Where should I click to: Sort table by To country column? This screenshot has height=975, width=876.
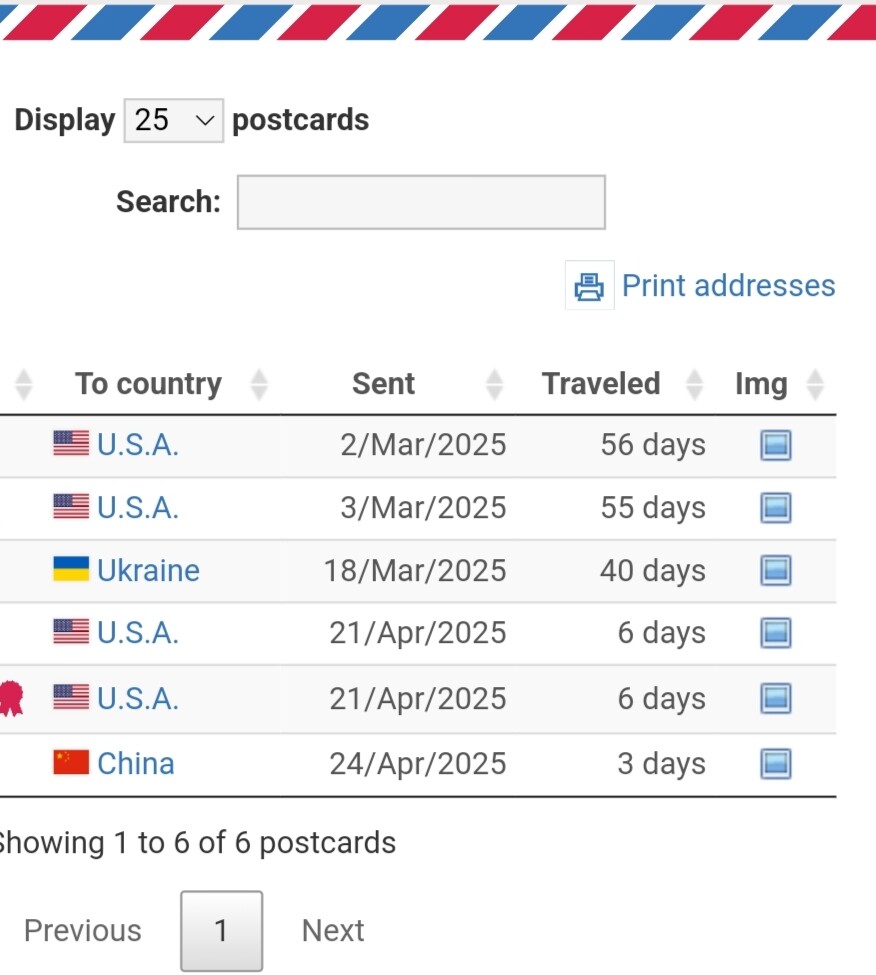click(148, 384)
